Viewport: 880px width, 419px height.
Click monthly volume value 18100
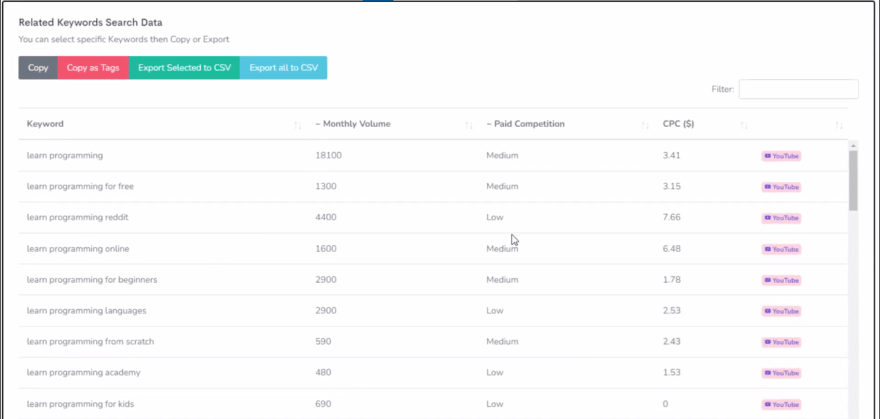328,155
